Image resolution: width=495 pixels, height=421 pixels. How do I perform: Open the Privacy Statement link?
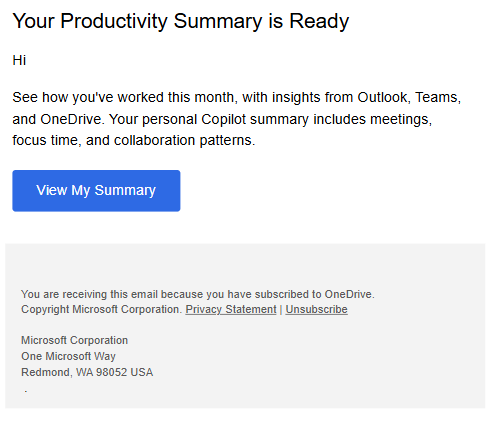coord(231,309)
